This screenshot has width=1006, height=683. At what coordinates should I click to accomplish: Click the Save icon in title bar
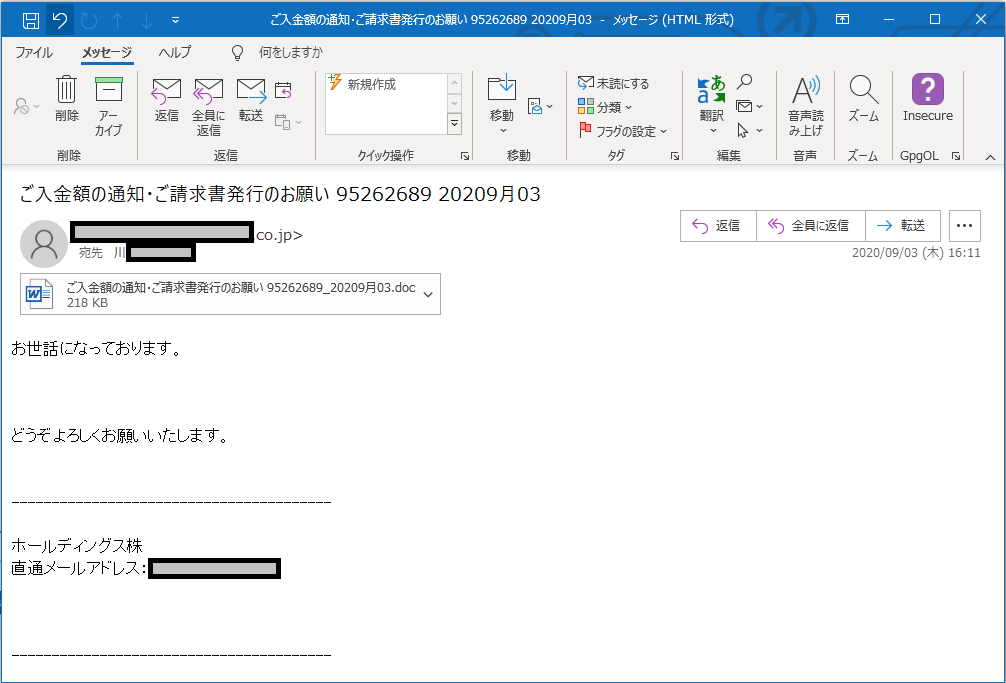[30, 21]
